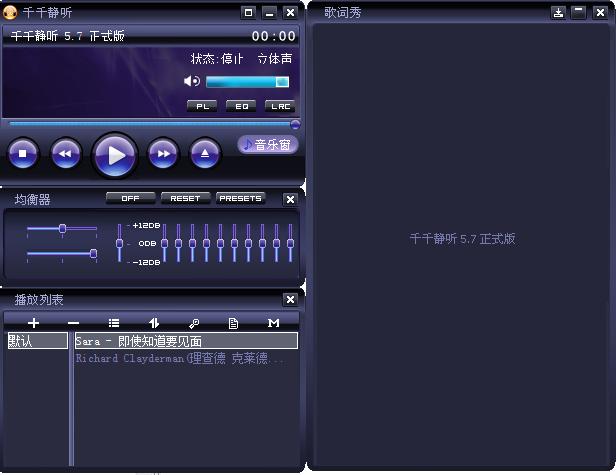This screenshot has width=616, height=475.
Task: Click the 立体声 stereo status label
Action: click(275, 59)
